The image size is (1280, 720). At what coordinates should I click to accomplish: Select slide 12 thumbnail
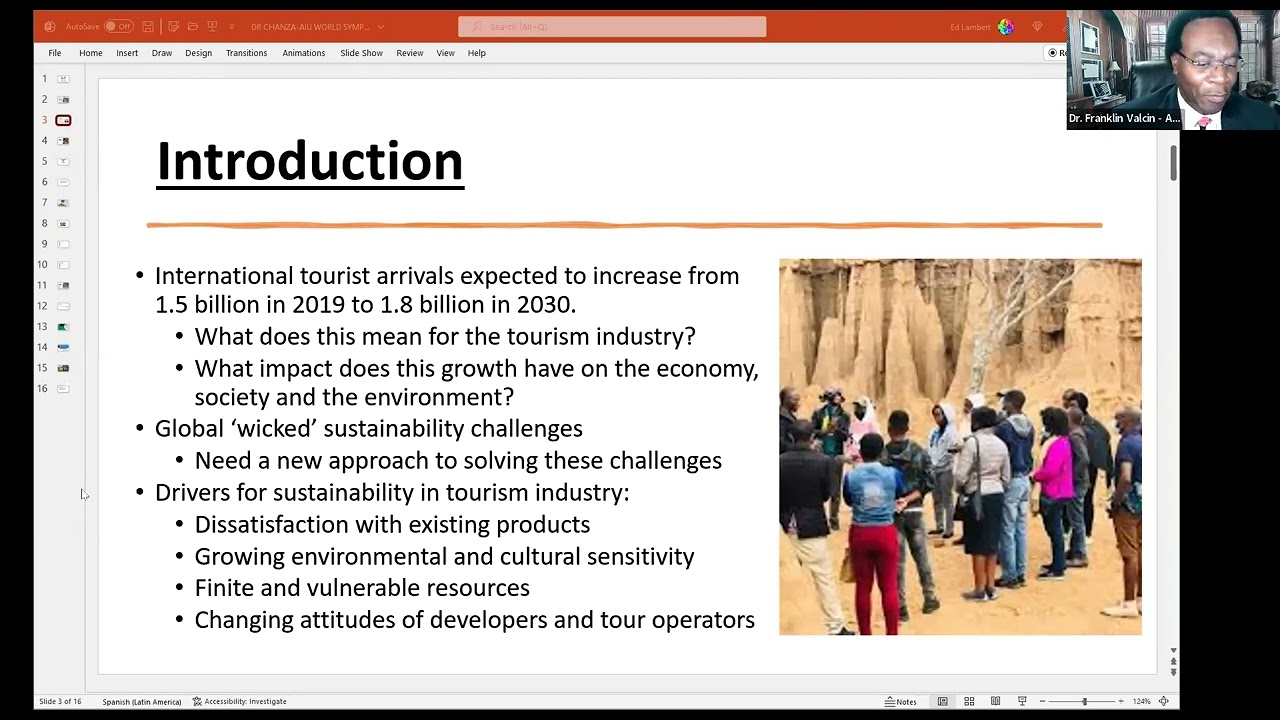(63, 306)
